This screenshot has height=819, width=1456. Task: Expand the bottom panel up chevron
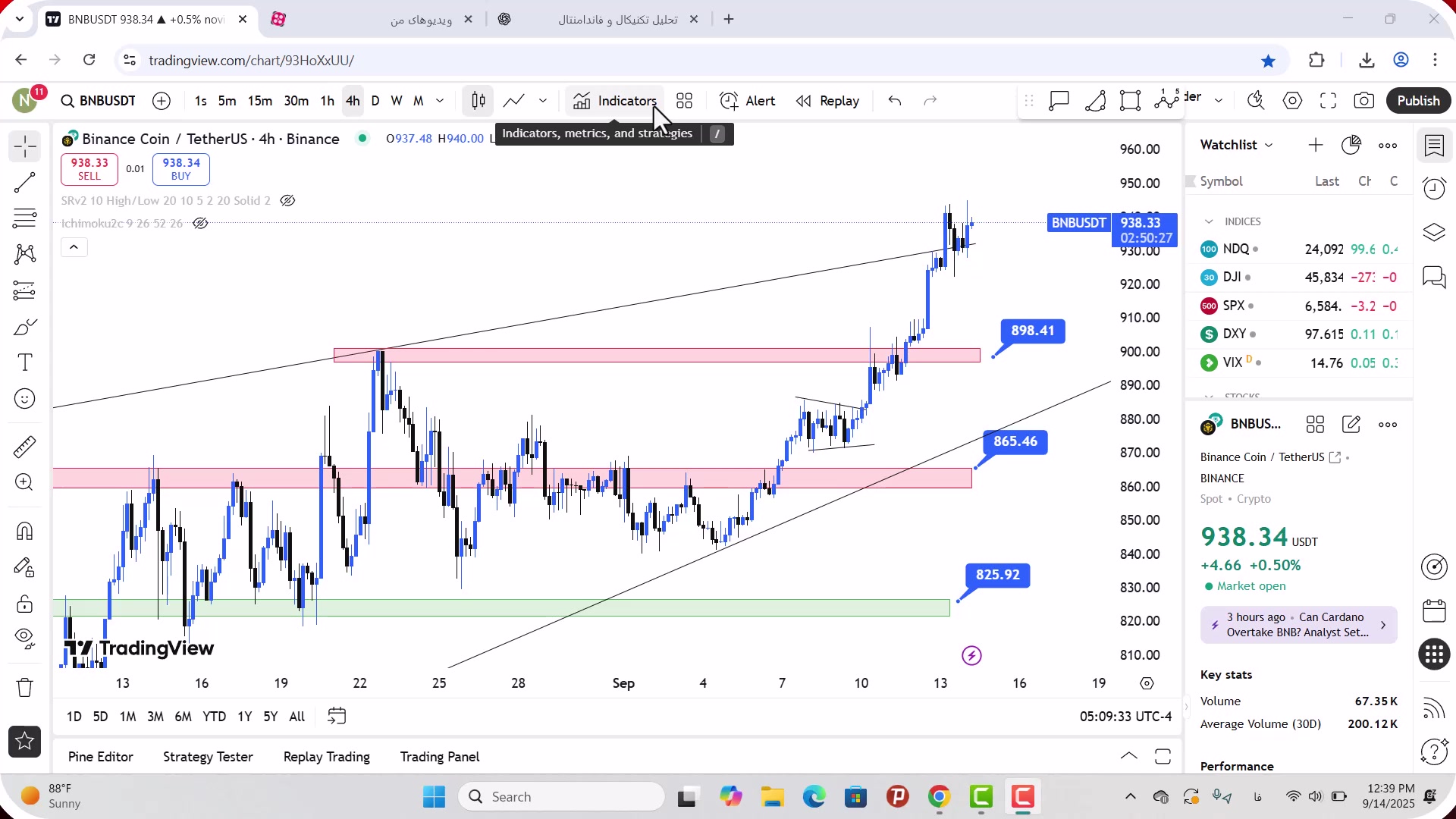[1129, 756]
